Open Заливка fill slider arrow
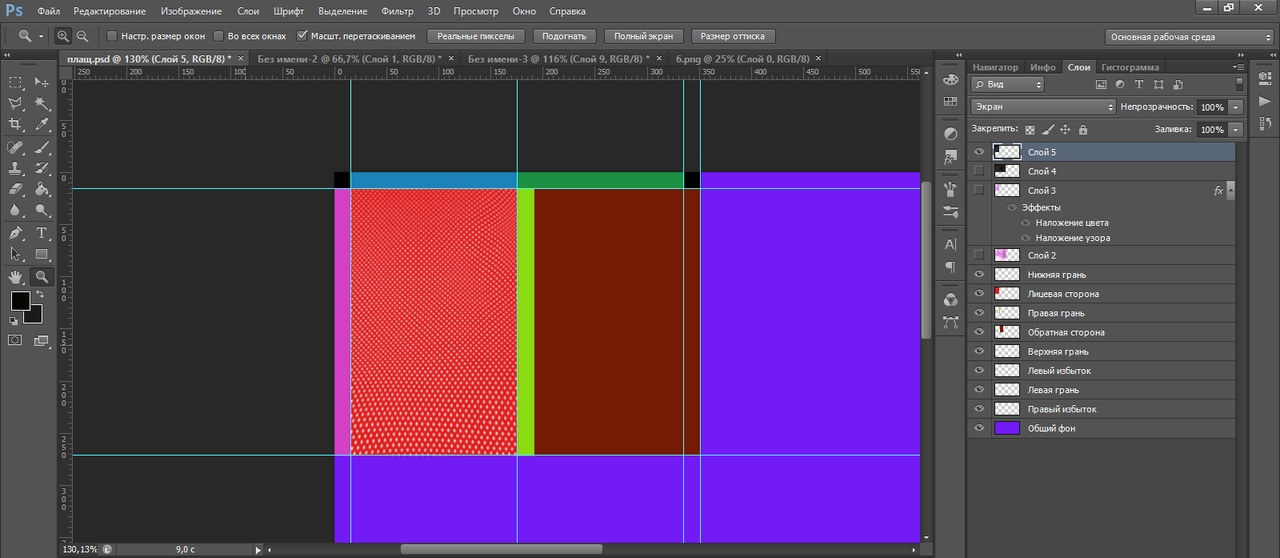The width and height of the screenshot is (1280, 558). coord(1236,130)
